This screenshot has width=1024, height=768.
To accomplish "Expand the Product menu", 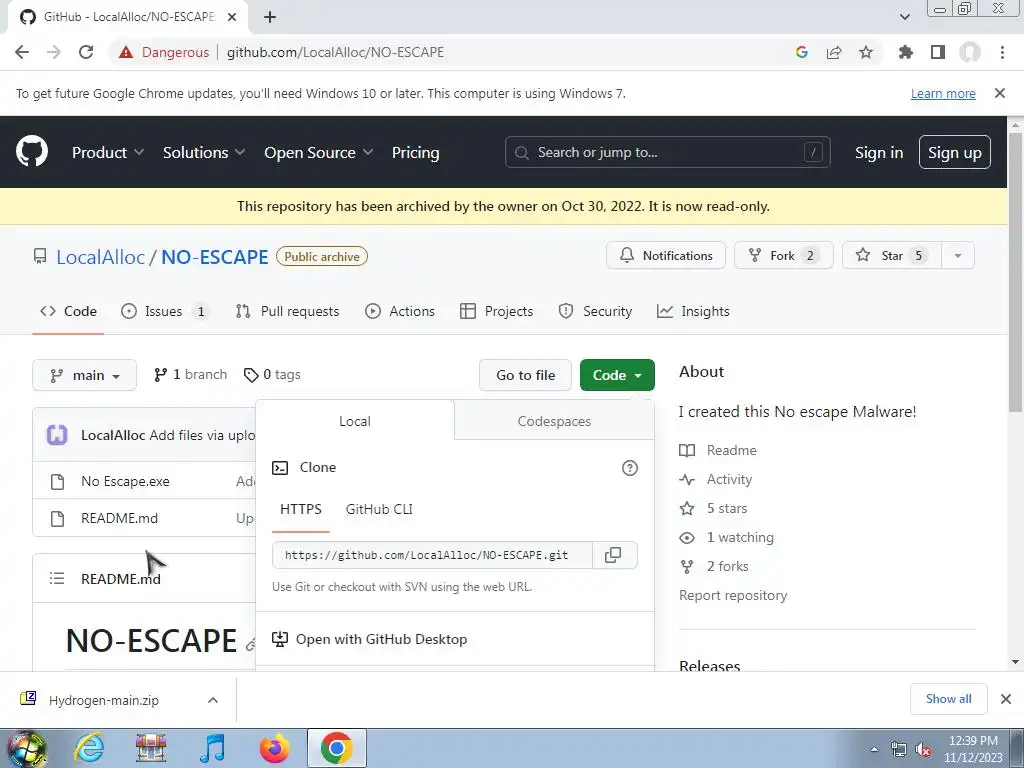I will point(108,152).
